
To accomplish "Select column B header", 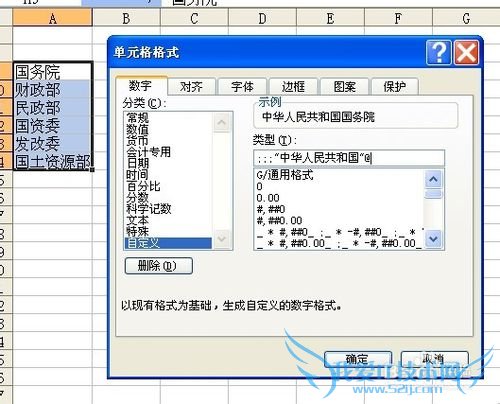I will pos(126,18).
